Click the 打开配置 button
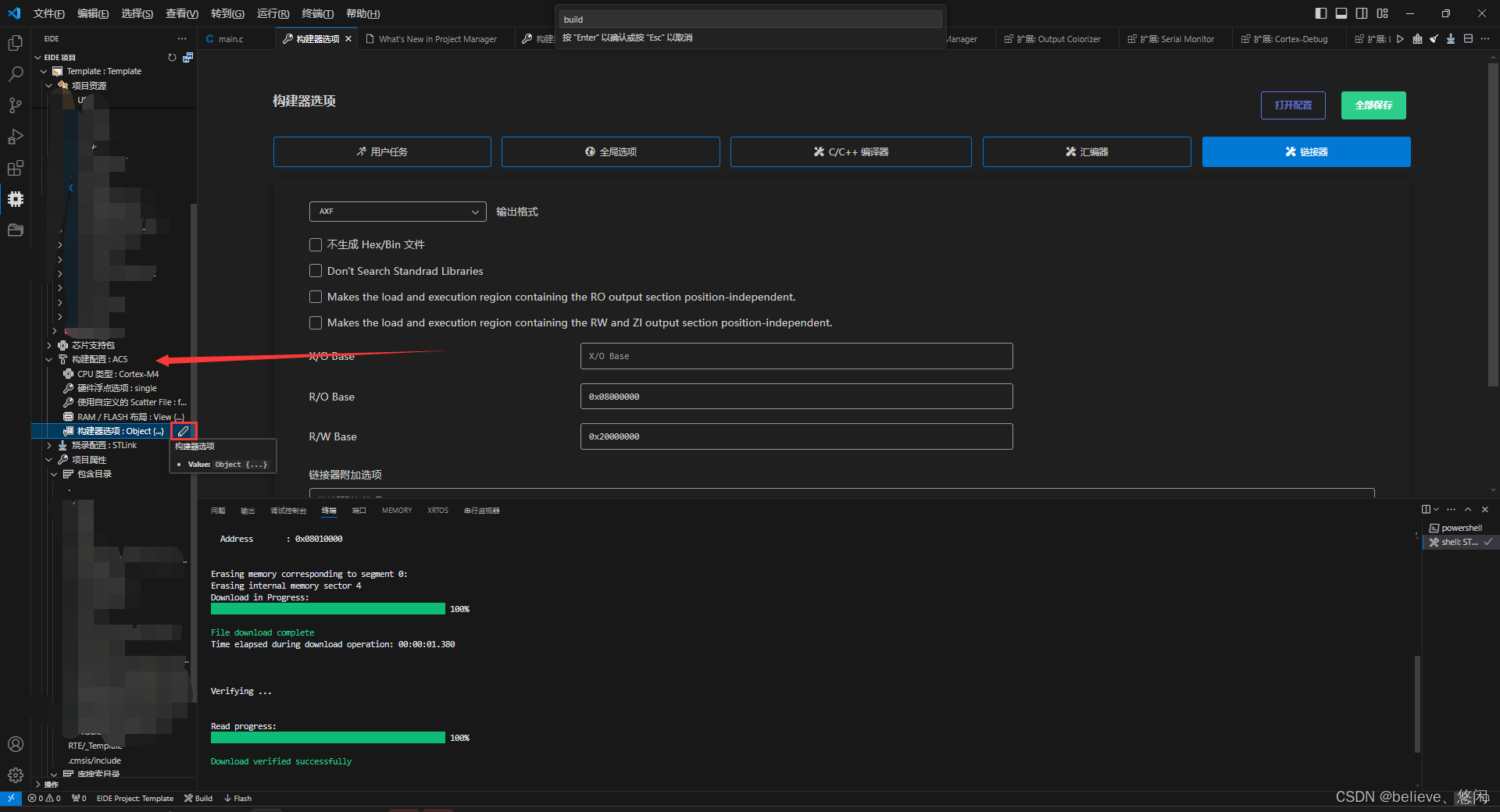 1292,105
